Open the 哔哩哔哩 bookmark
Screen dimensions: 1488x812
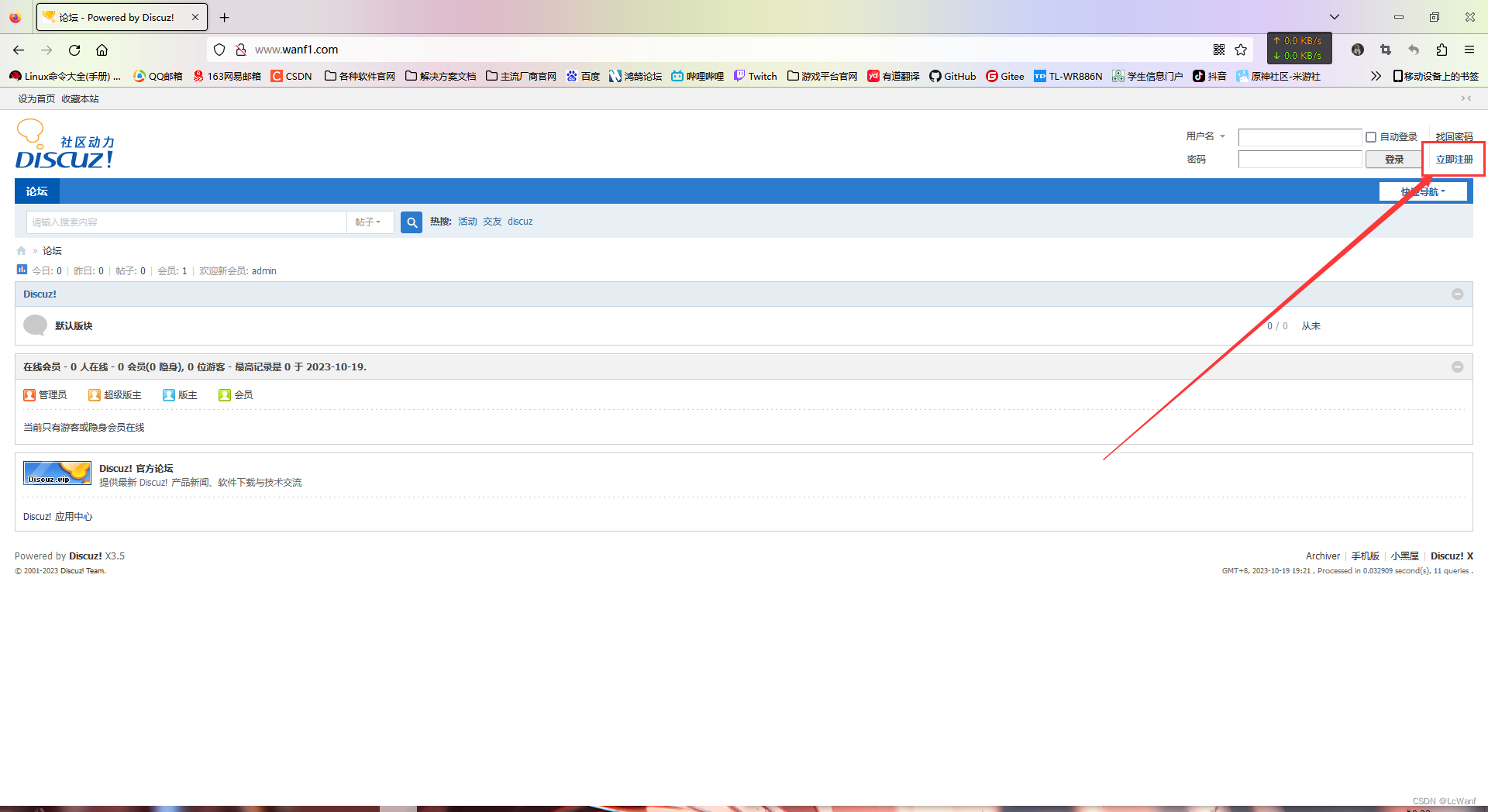[x=697, y=76]
